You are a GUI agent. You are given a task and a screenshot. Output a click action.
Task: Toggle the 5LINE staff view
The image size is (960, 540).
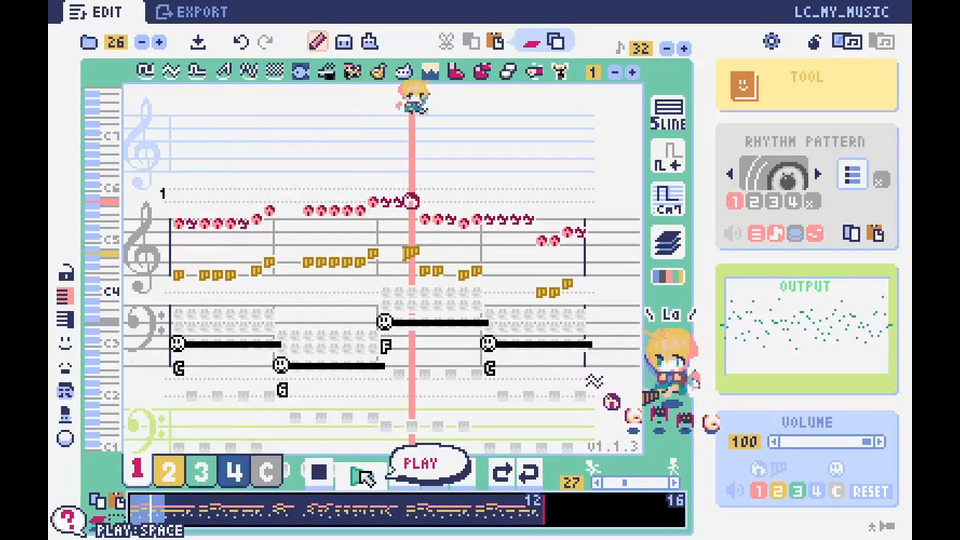[x=668, y=114]
